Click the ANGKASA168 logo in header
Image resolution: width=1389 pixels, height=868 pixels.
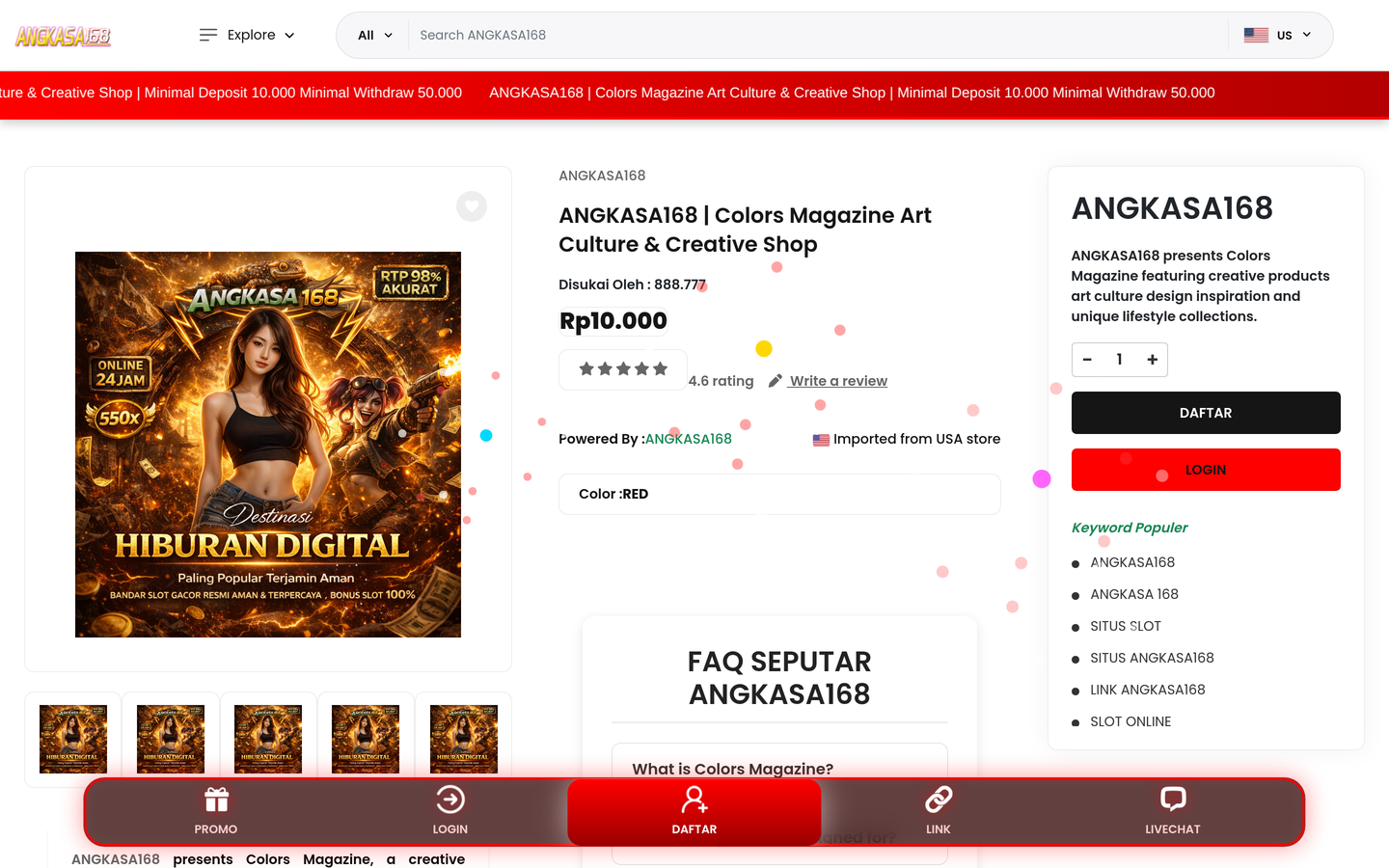point(63,37)
